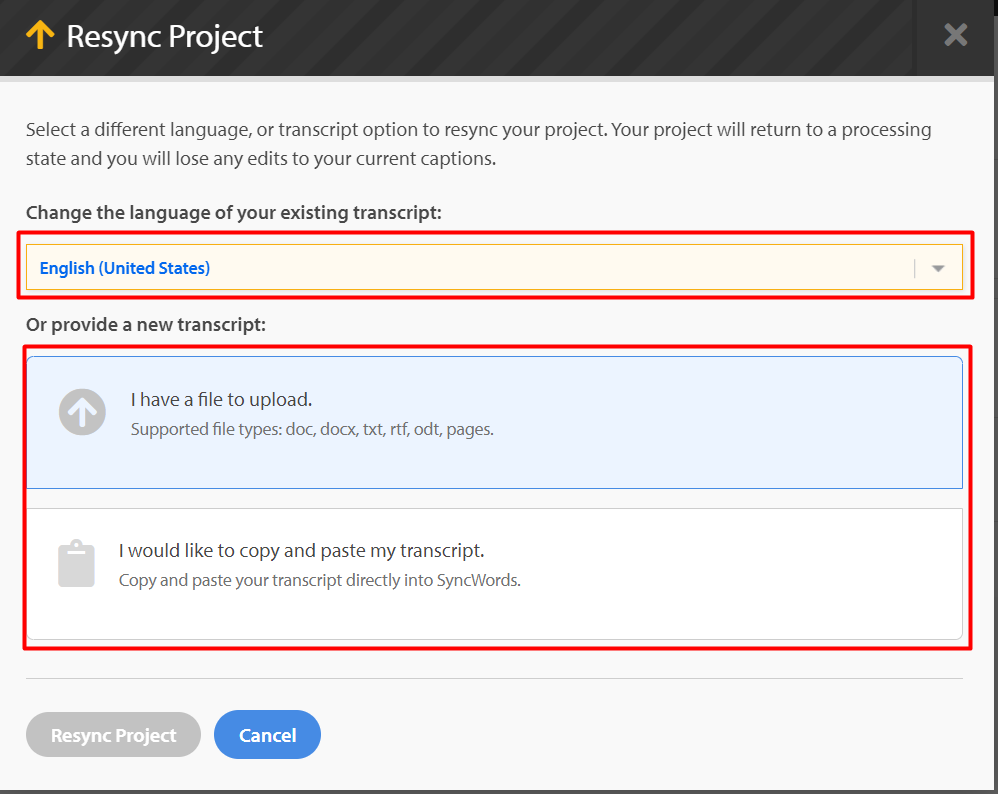The width and height of the screenshot is (998, 794).
Task: Click the gray upload arrow circle icon
Action: tap(82, 412)
